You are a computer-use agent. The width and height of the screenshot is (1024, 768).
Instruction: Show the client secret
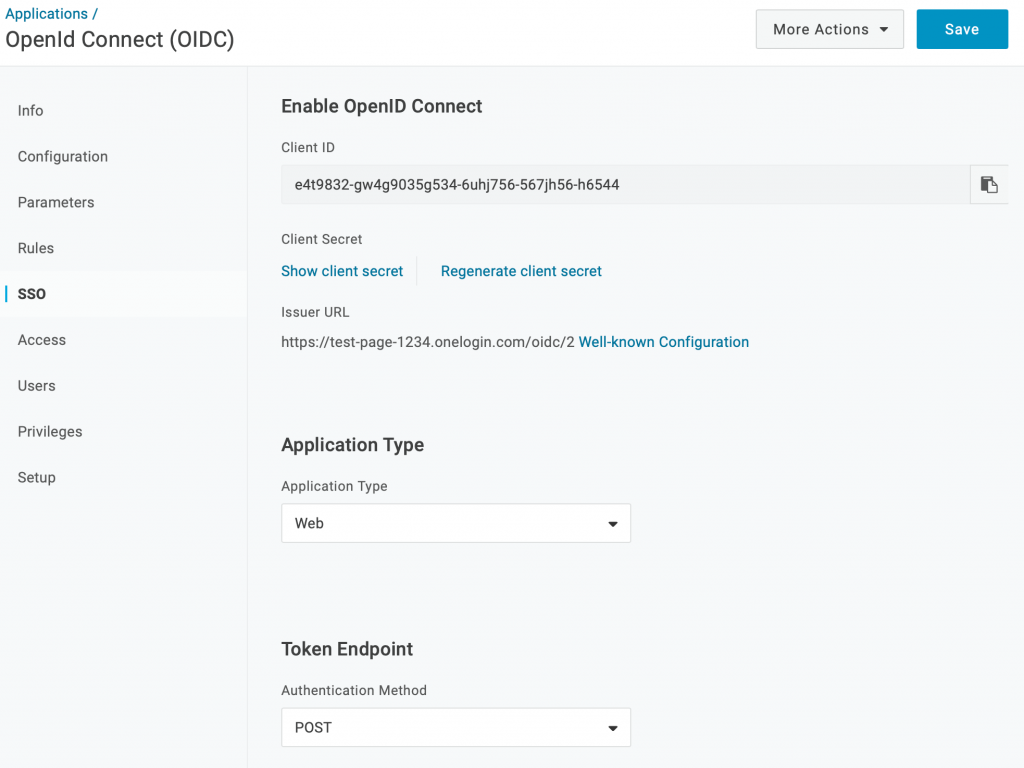tap(342, 271)
